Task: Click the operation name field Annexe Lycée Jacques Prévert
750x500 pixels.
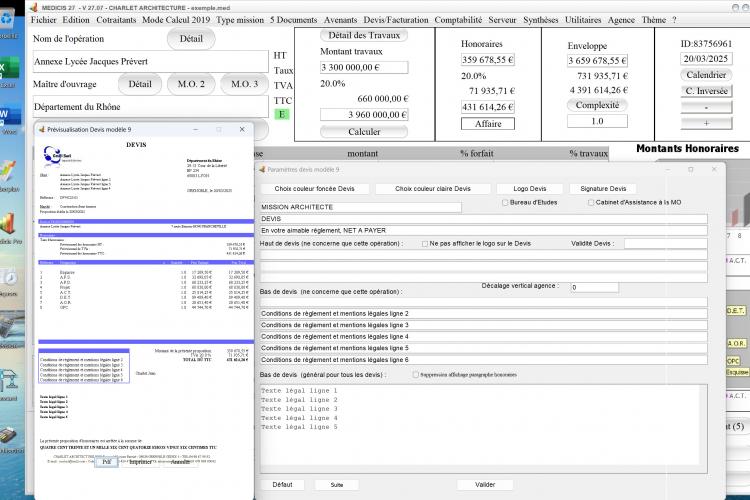Action: click(x=151, y=61)
